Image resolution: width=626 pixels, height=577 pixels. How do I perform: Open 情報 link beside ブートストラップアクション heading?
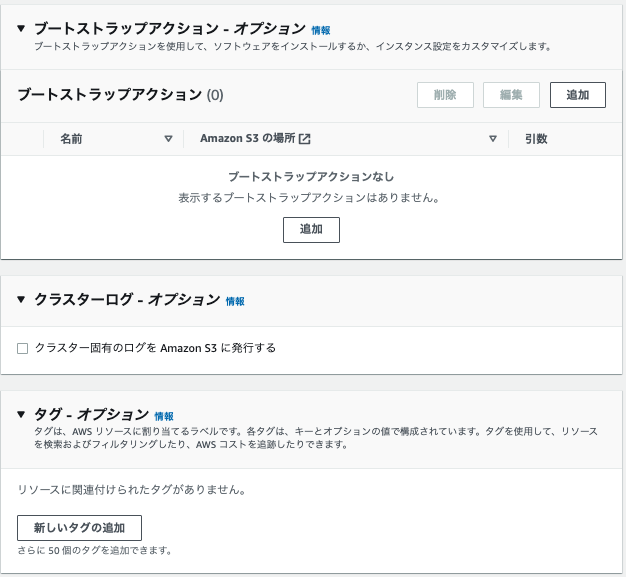pos(321,30)
